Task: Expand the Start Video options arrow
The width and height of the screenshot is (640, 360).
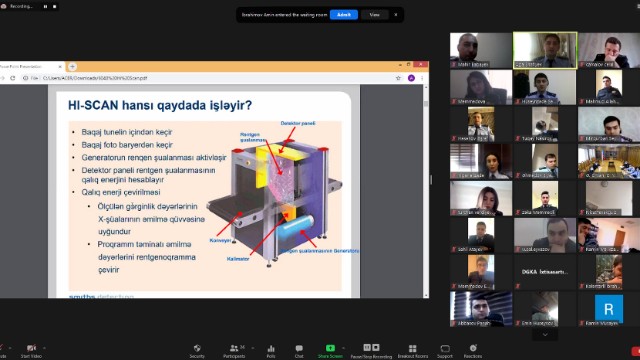Action: pos(44,348)
